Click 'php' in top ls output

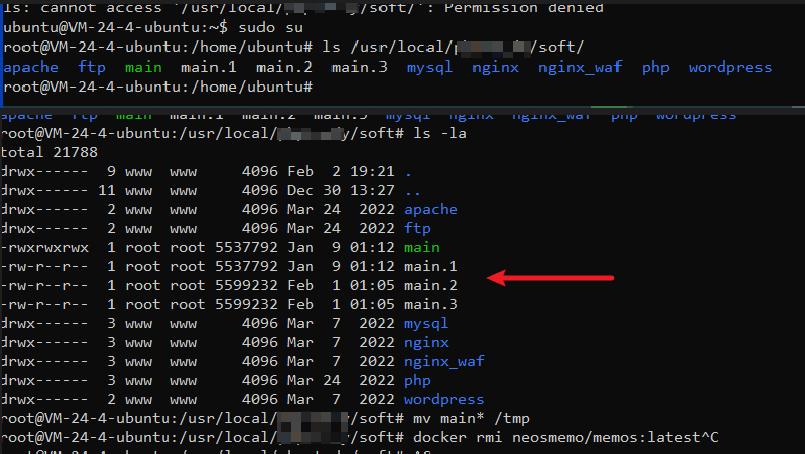(656, 67)
